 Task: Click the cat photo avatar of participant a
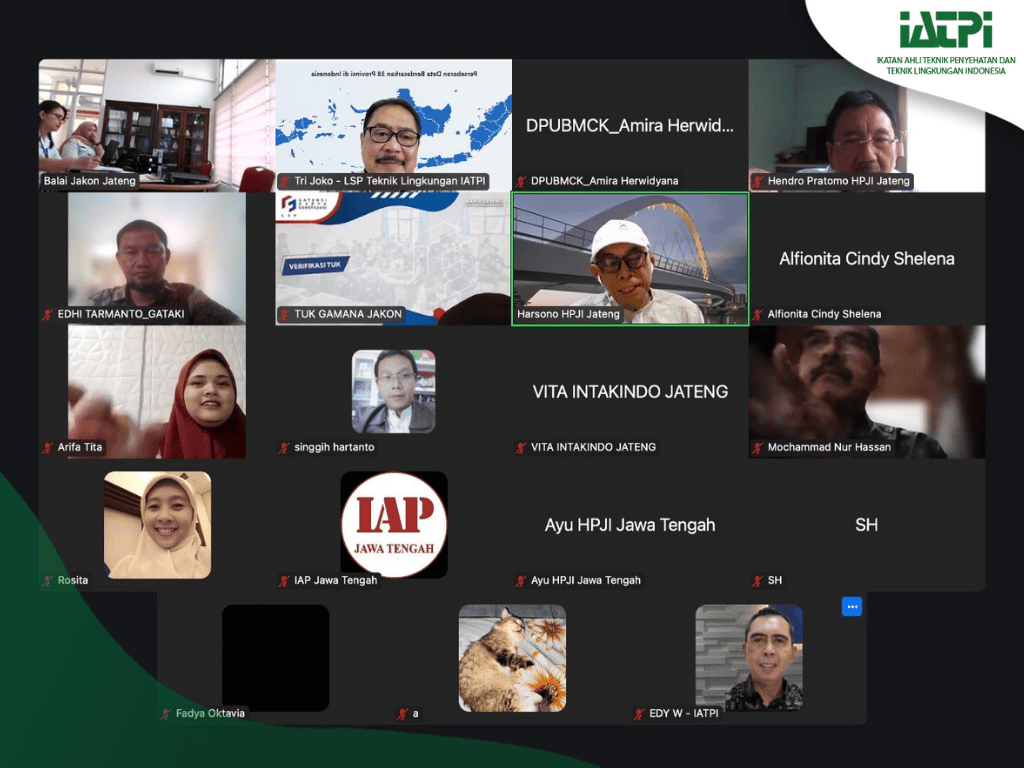click(x=513, y=658)
